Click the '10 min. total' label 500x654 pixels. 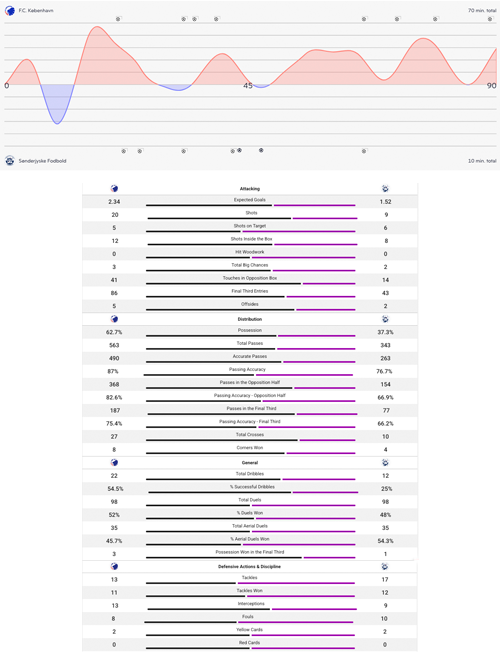click(482, 161)
